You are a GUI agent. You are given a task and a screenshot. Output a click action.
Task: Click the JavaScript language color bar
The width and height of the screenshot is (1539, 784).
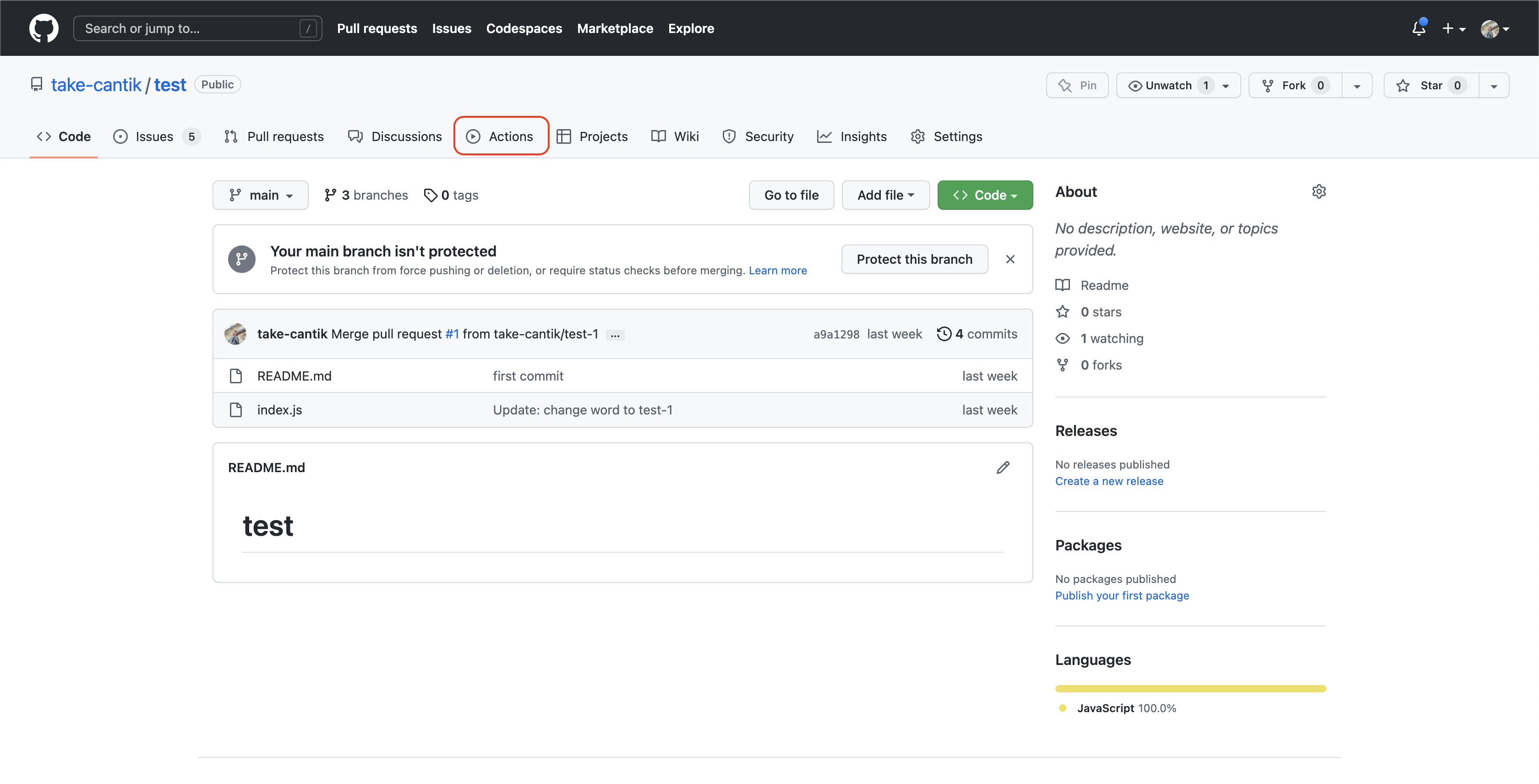pos(1190,688)
